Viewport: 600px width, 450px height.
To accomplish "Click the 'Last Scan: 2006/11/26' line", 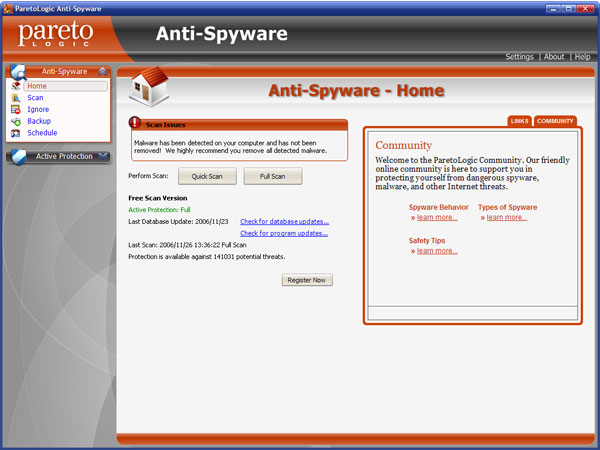I will tap(187, 245).
